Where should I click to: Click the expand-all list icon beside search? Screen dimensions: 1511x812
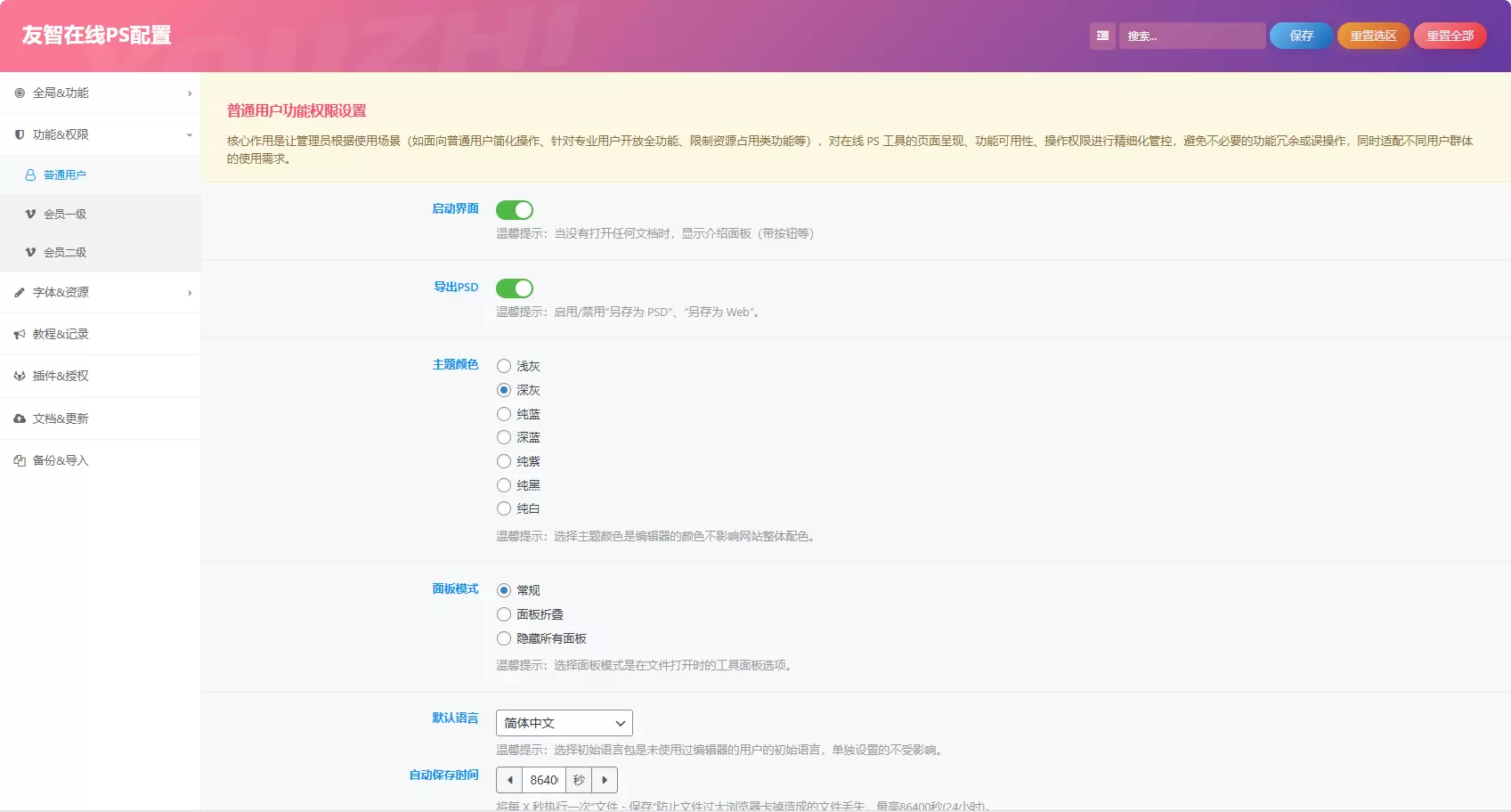click(1102, 36)
